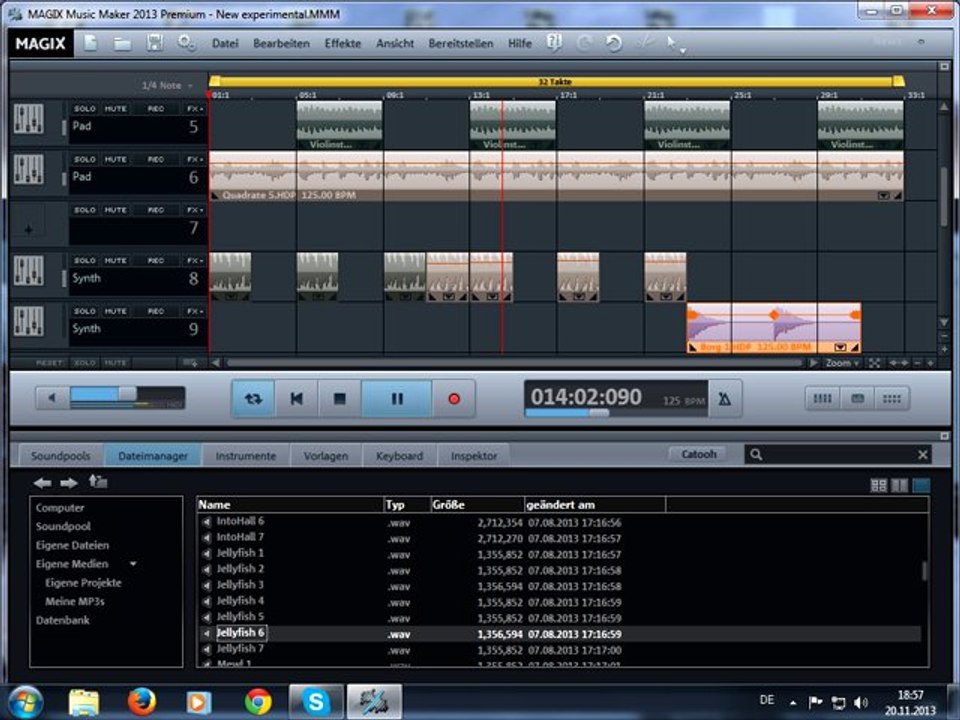Click the undo arrow in toolbar

[614, 43]
